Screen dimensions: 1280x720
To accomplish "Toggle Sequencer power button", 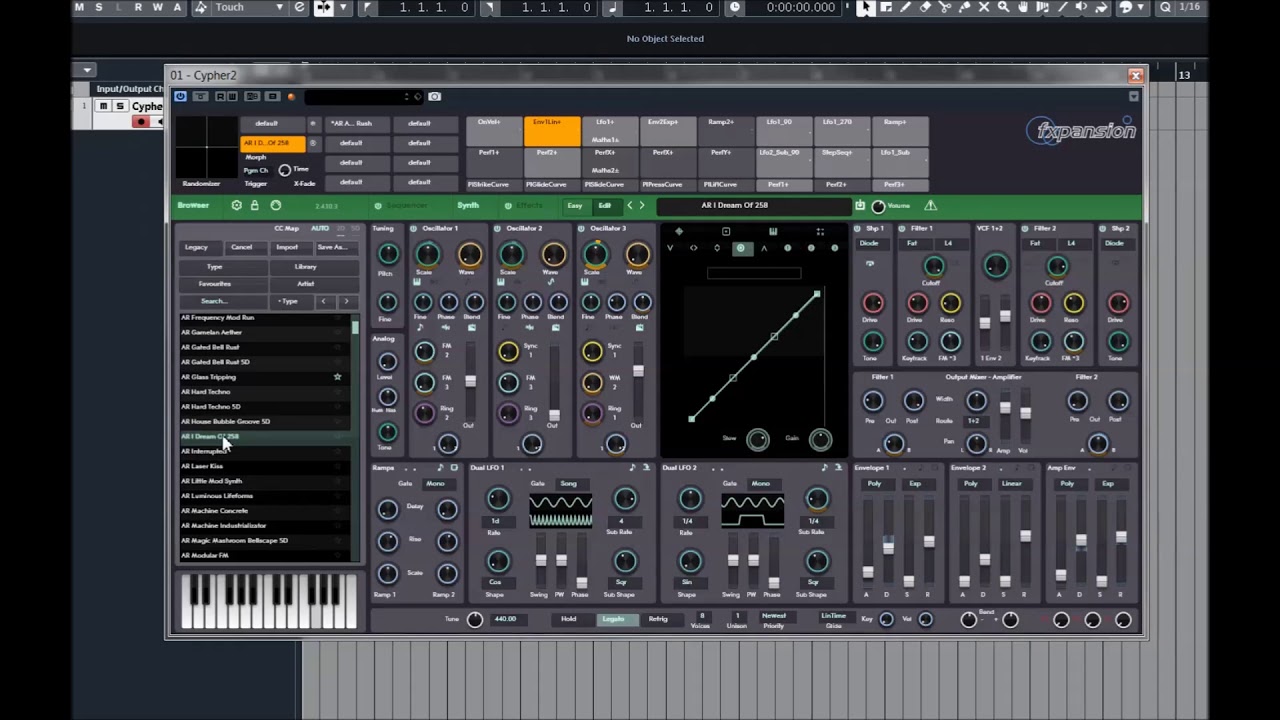I will coord(378,205).
